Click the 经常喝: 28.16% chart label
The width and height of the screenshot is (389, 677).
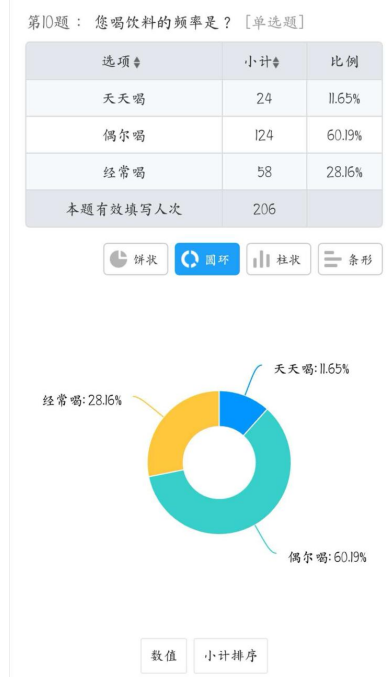[x=82, y=400]
